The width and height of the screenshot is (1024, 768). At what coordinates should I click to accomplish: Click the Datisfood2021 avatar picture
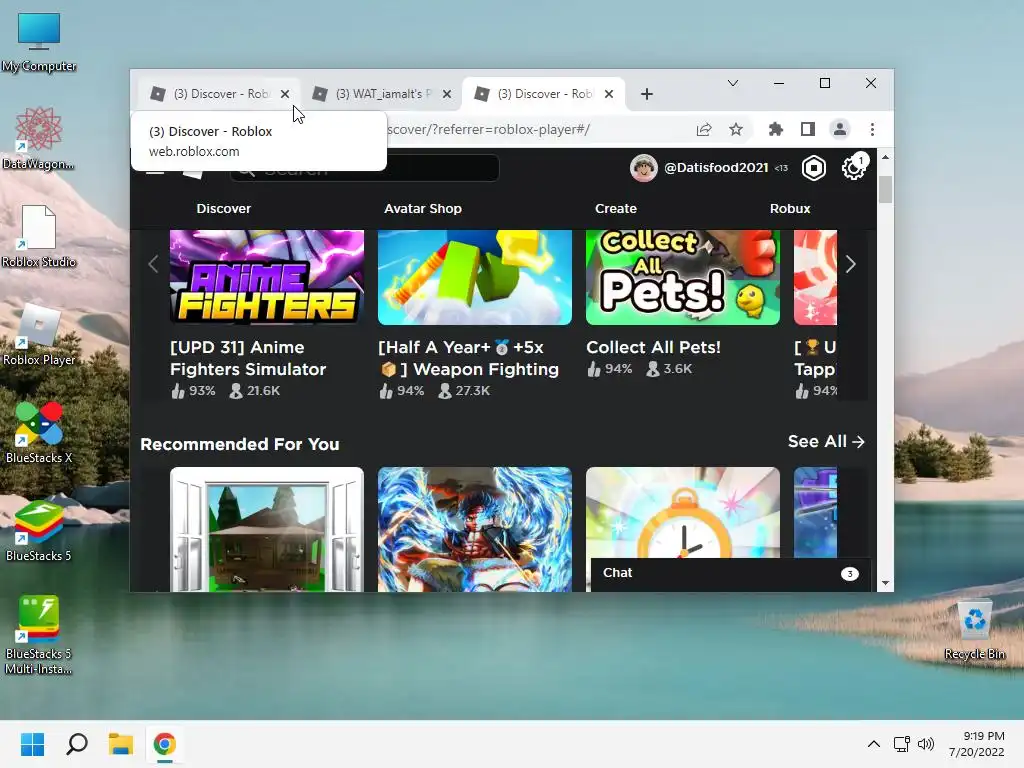click(643, 168)
